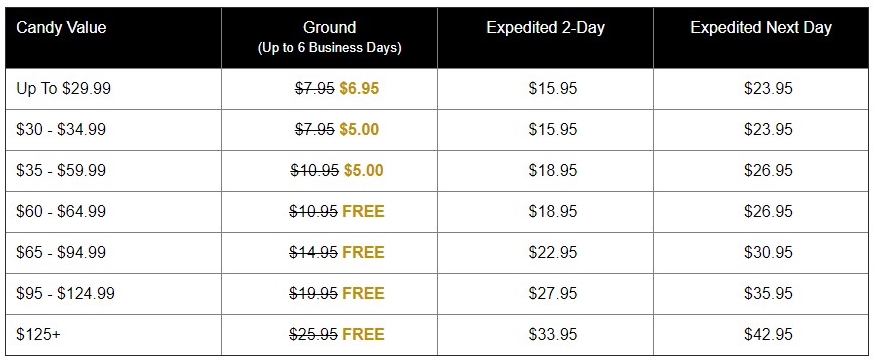Click the Expedited Next Day header

(x=761, y=28)
